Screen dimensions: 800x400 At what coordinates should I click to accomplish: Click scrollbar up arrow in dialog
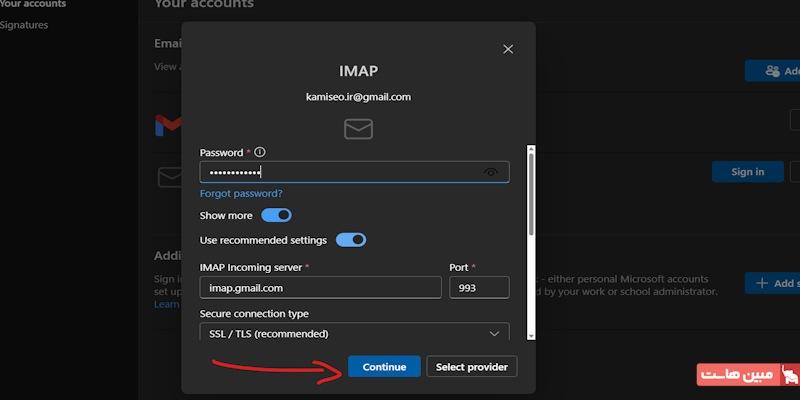pos(531,149)
